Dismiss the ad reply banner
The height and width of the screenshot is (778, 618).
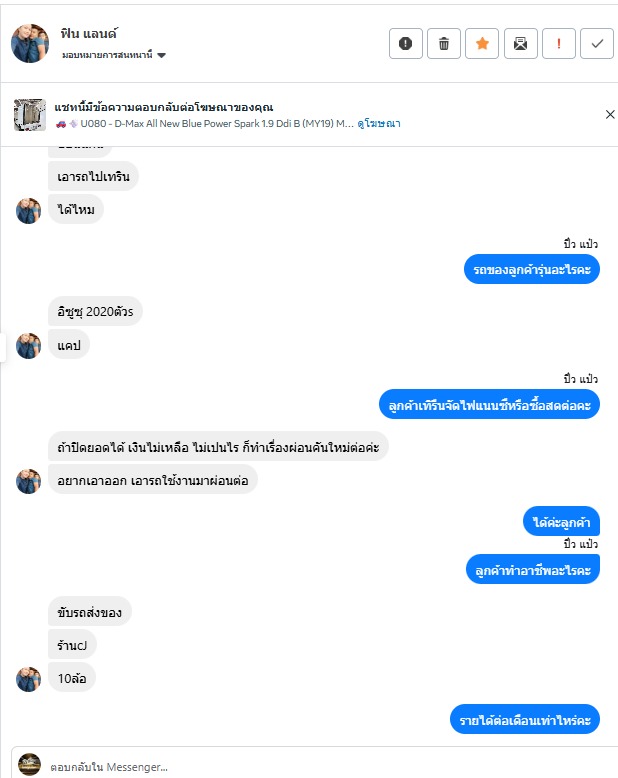(x=610, y=114)
